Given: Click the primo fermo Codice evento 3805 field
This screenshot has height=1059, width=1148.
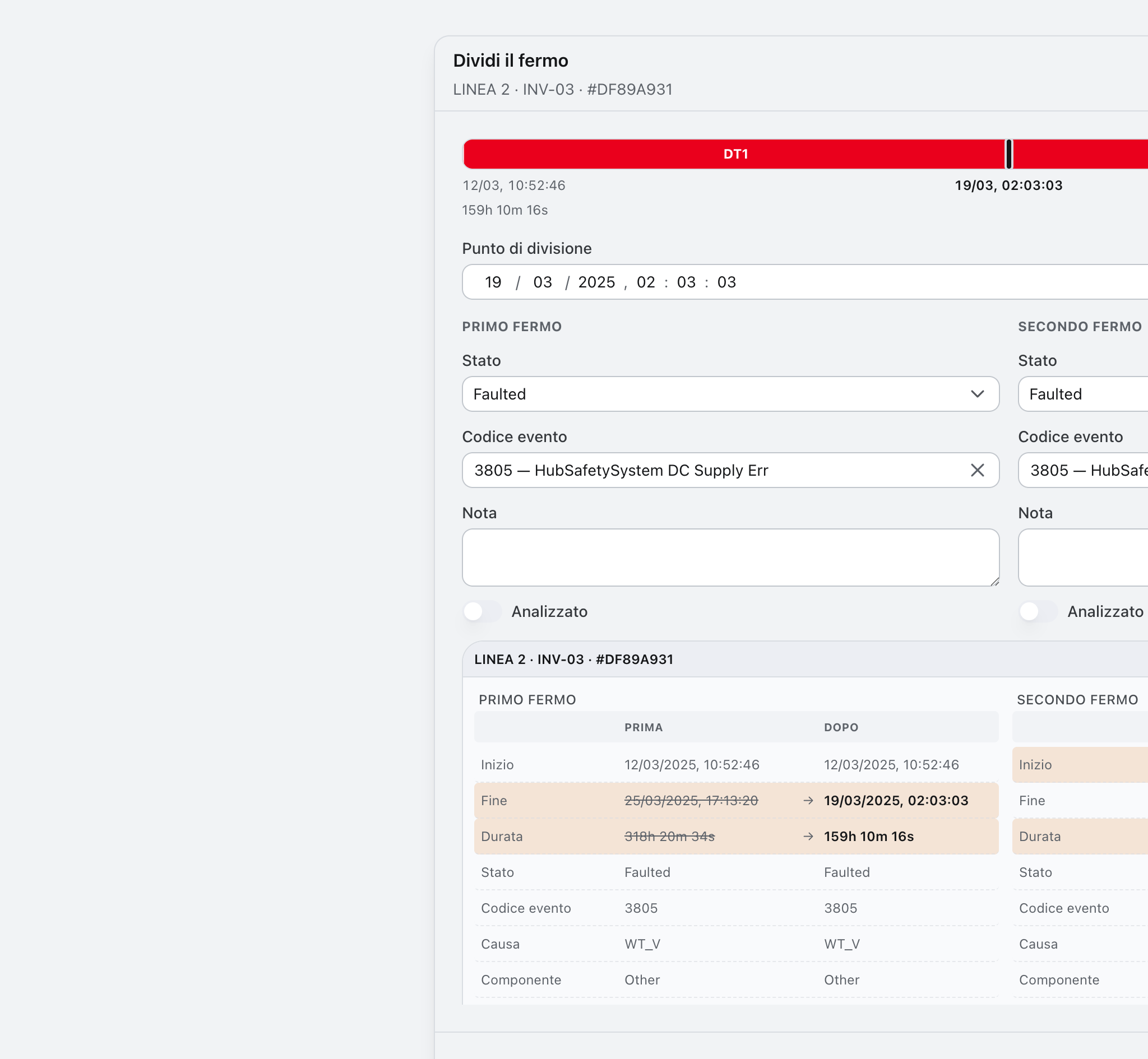Looking at the screenshot, I should tap(731, 471).
